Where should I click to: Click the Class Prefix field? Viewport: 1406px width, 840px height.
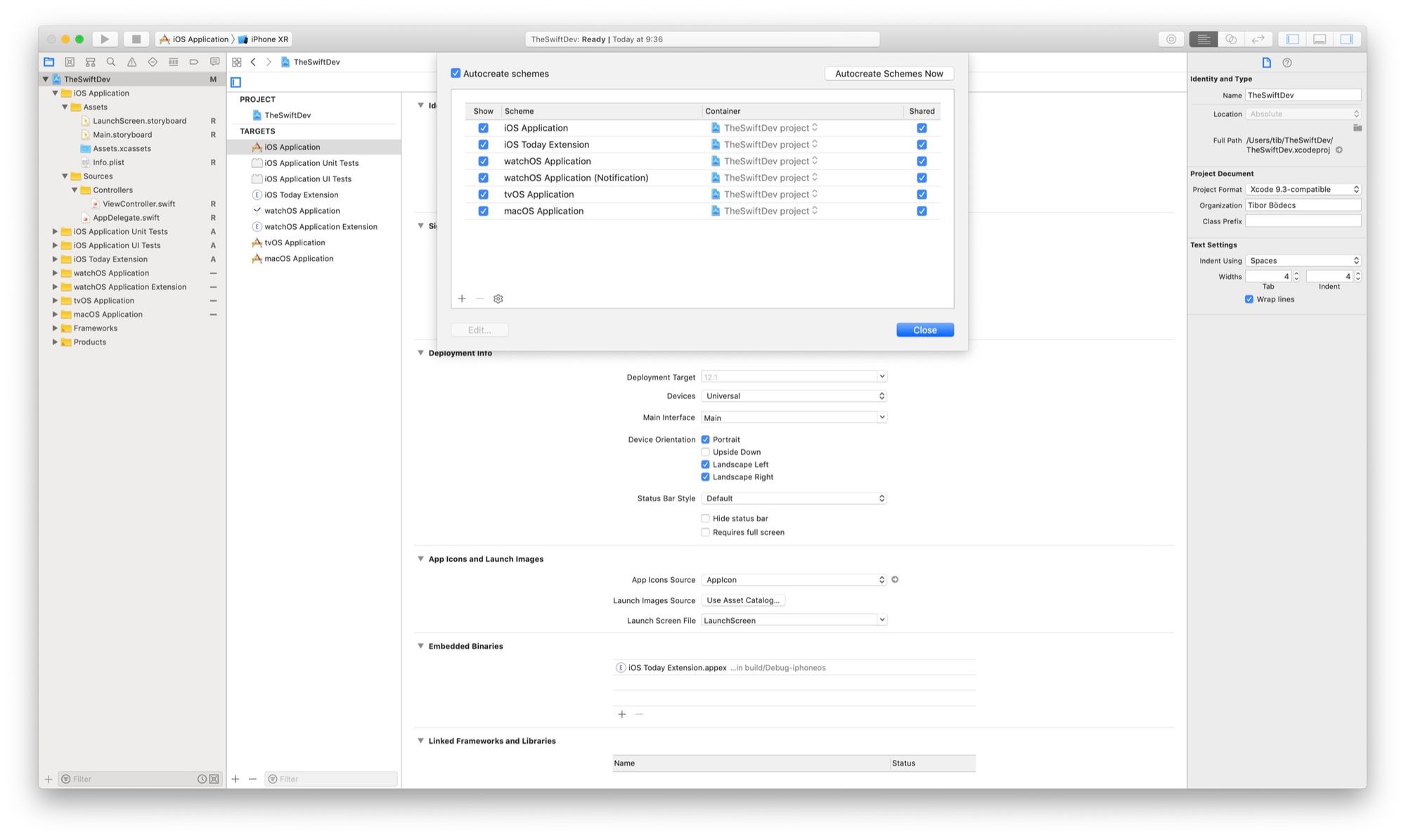(x=1303, y=221)
